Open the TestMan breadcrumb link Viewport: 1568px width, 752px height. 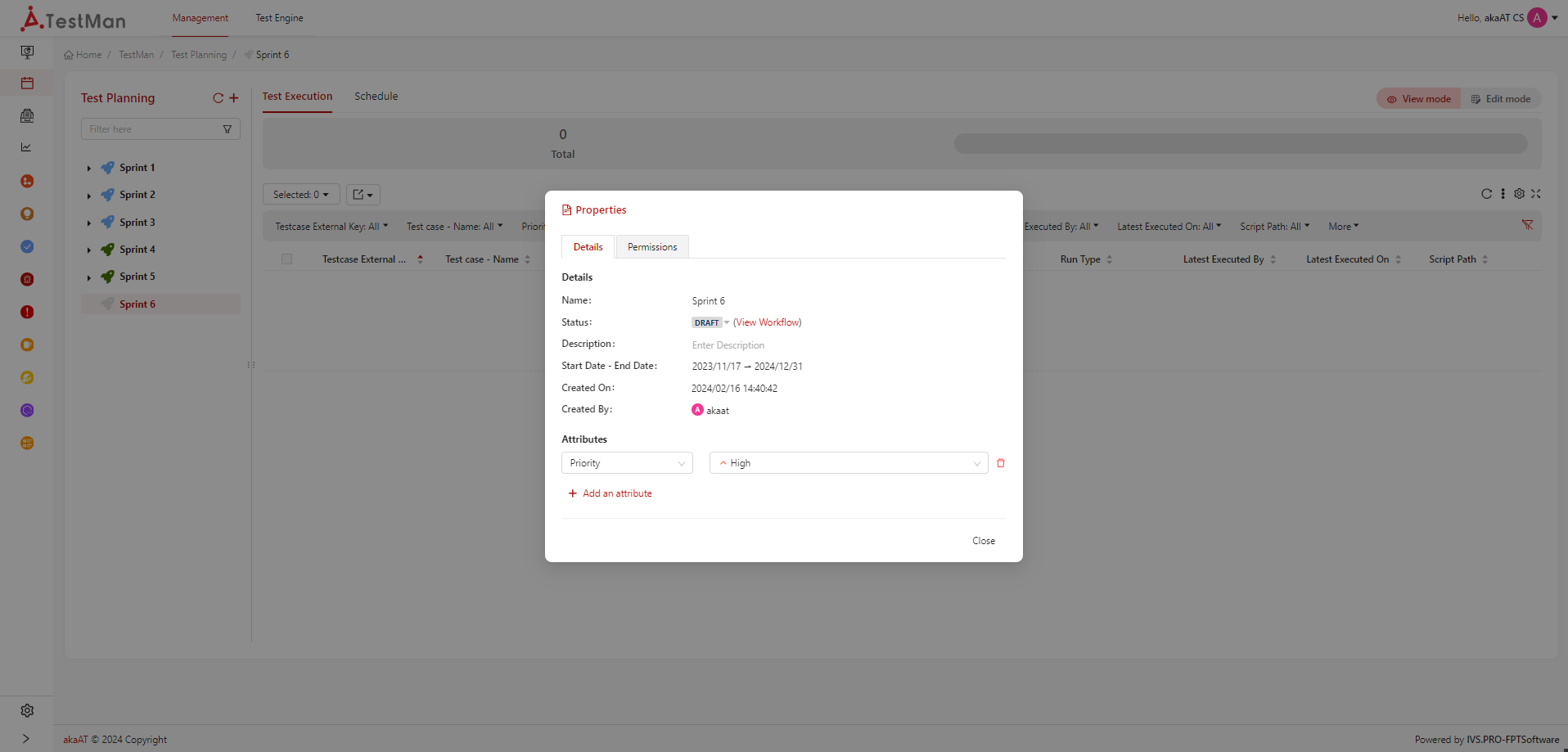(x=136, y=55)
